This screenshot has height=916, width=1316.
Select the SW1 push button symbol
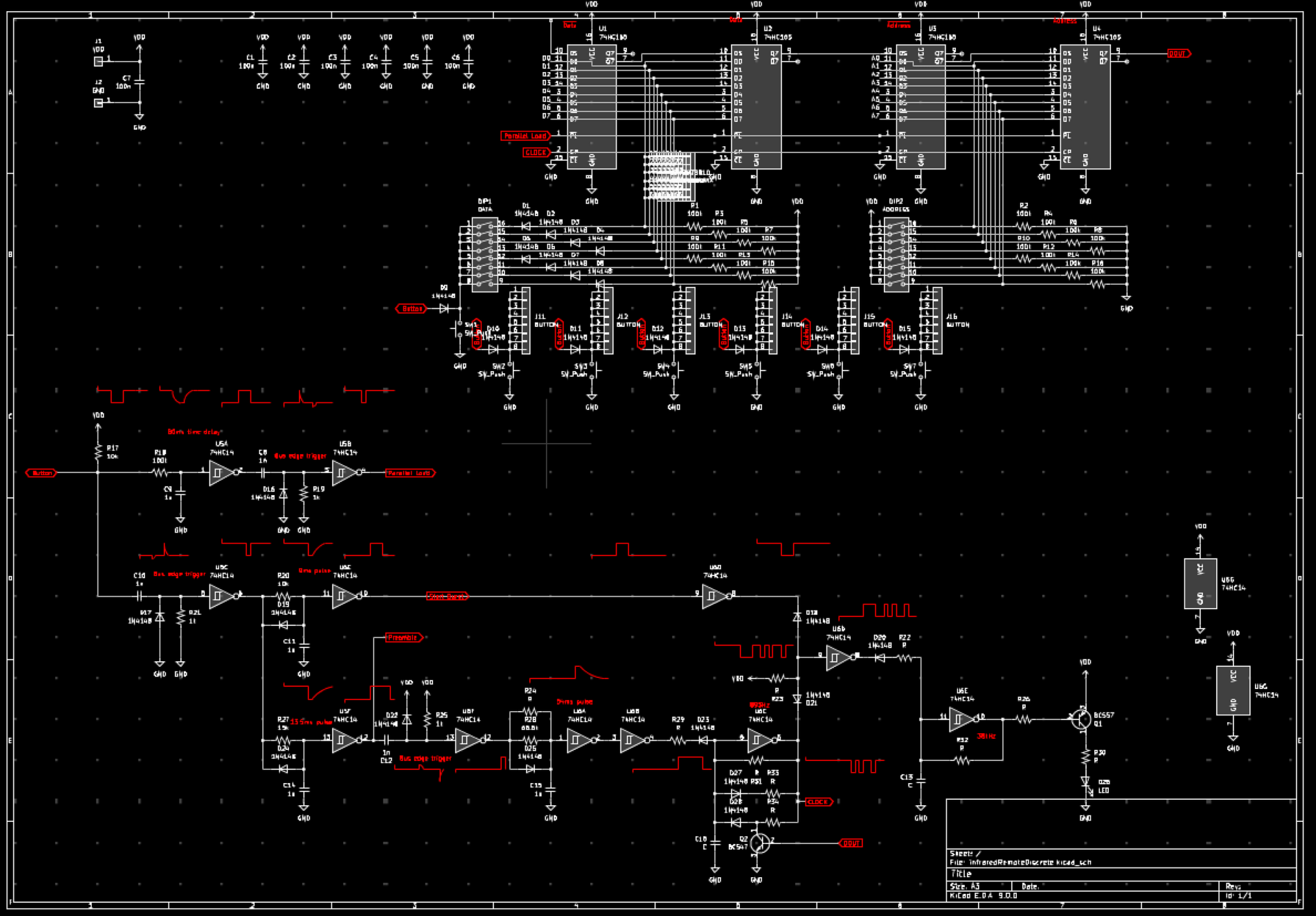tap(459, 329)
